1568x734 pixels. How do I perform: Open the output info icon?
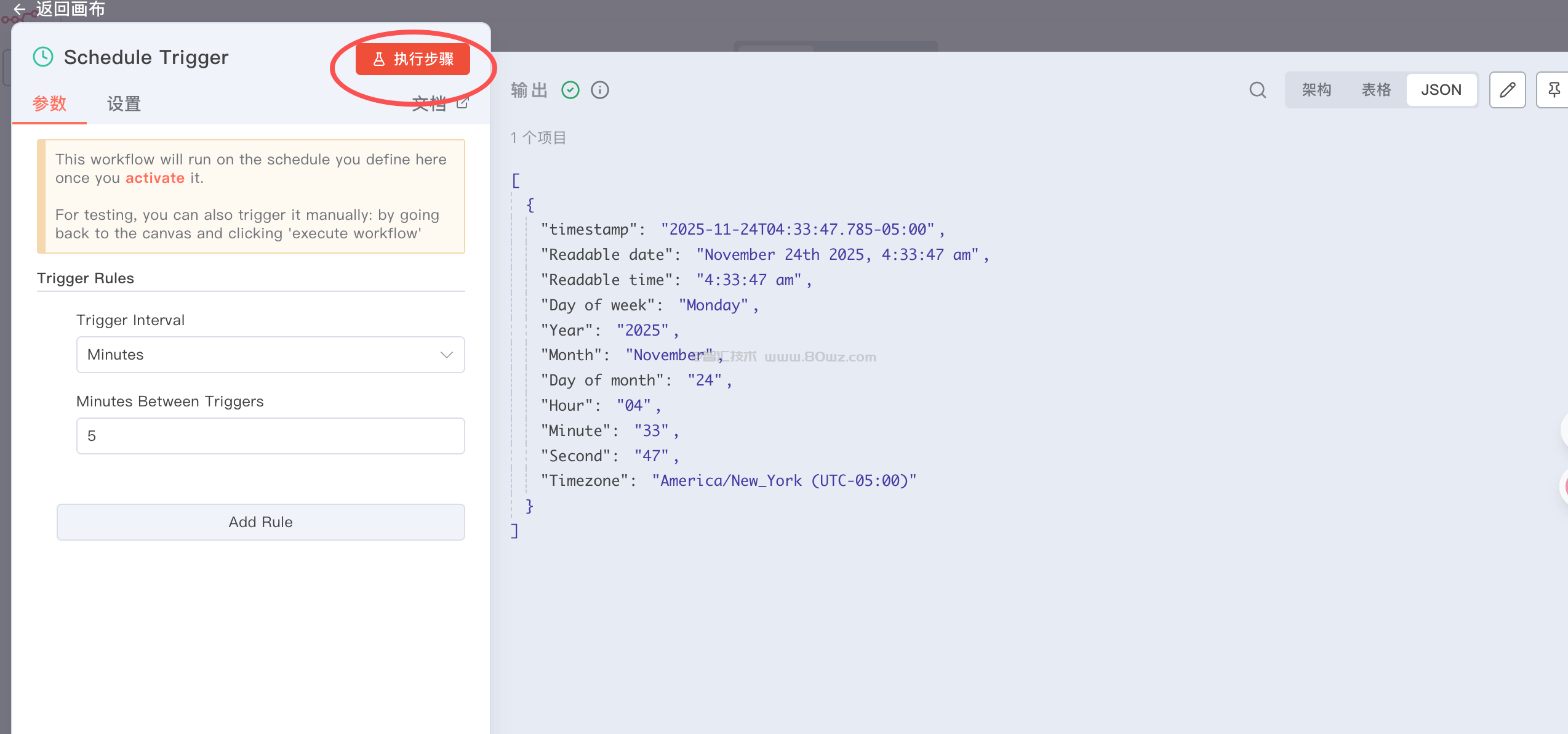tap(599, 90)
